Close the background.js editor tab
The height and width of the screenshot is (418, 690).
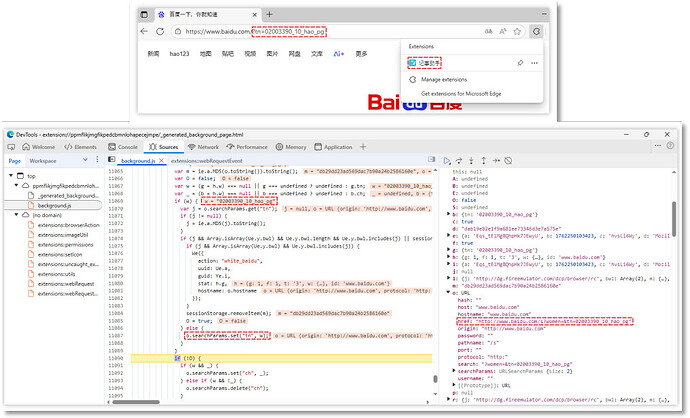[163, 160]
